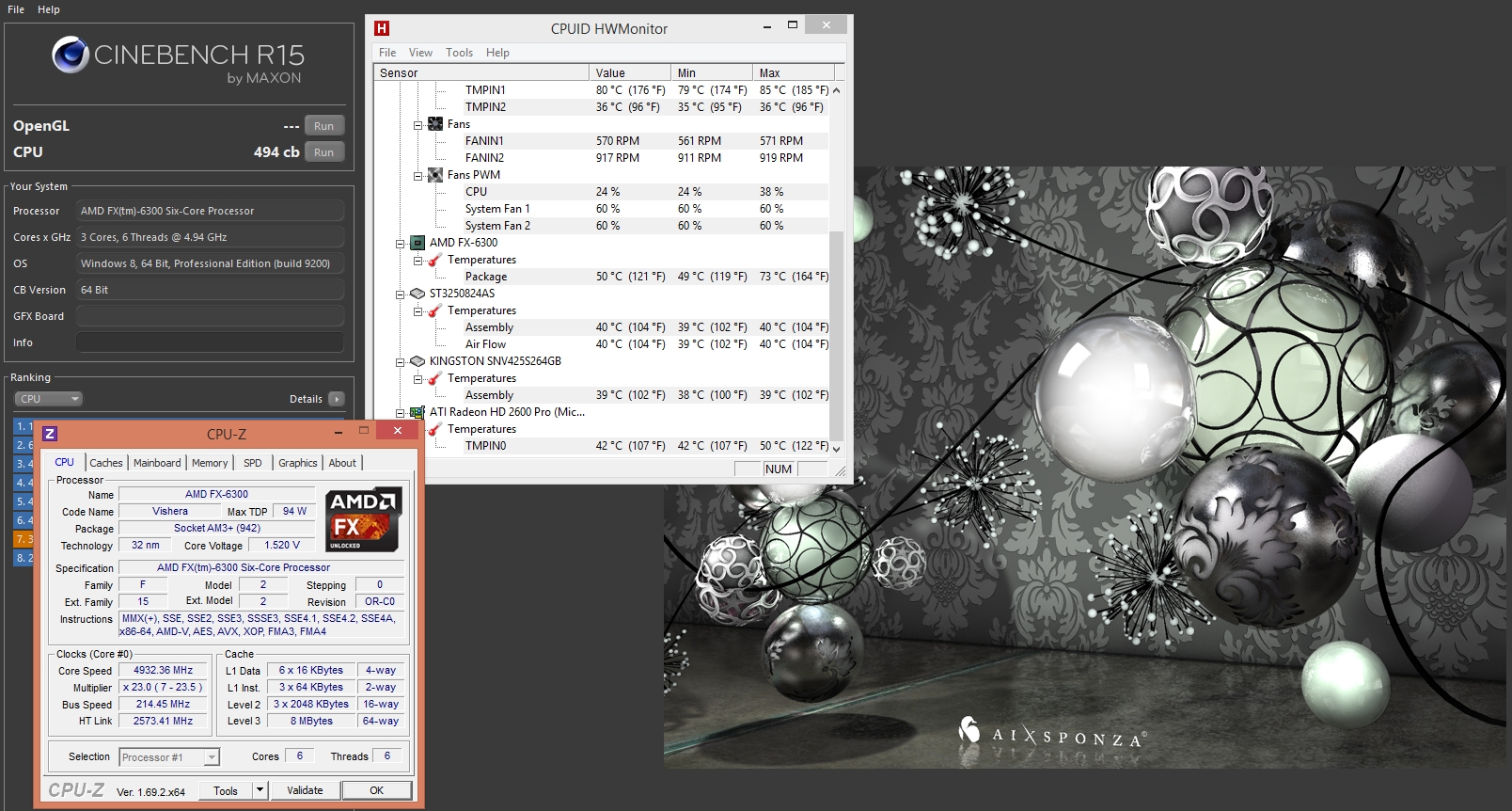Click the Details arrow button in Ranking

click(x=337, y=399)
